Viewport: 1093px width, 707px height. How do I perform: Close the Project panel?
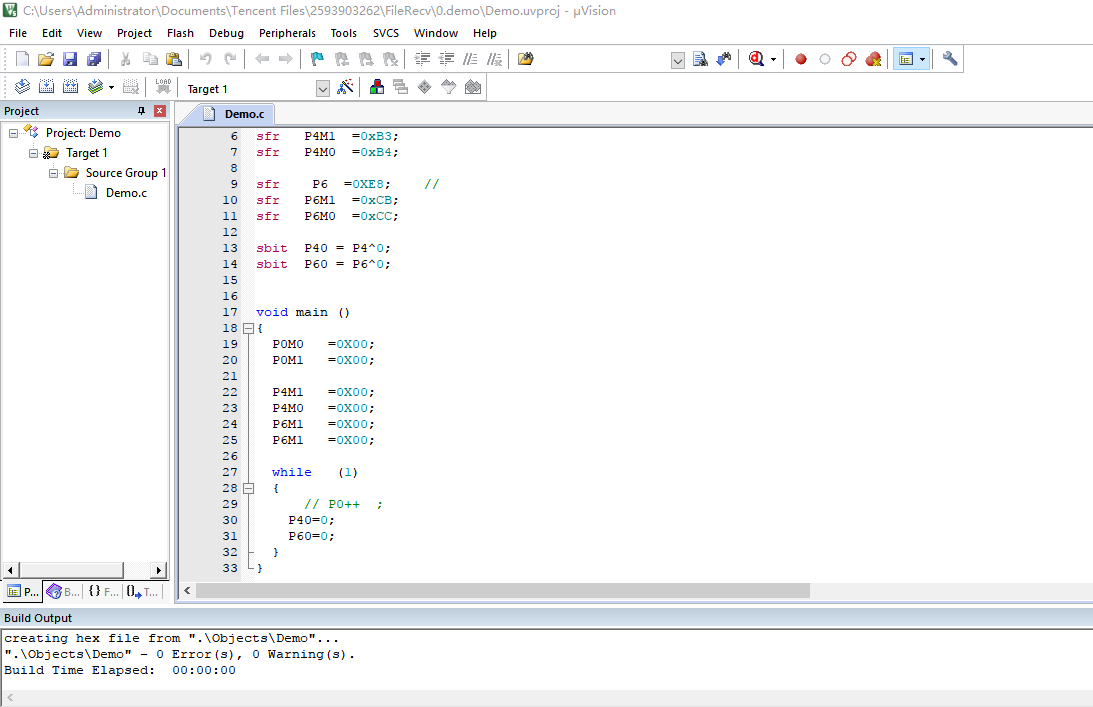tap(160, 111)
